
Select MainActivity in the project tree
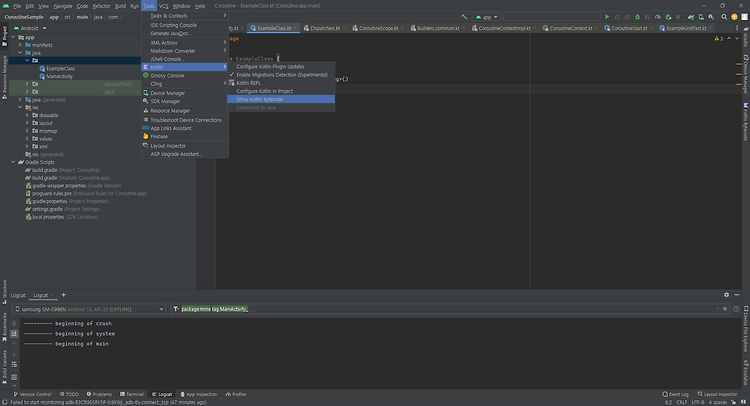click(59, 76)
